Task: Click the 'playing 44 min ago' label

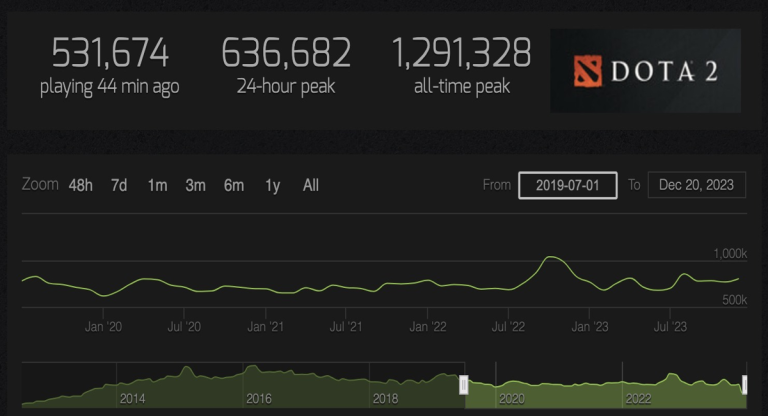Action: (x=110, y=87)
